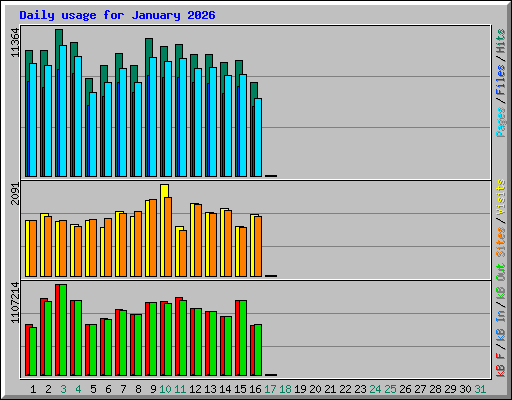Click the Sites legend label

(x=501, y=242)
